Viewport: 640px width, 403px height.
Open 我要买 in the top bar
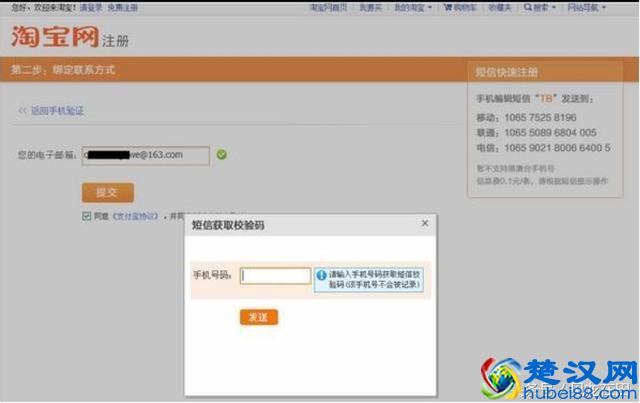point(371,7)
